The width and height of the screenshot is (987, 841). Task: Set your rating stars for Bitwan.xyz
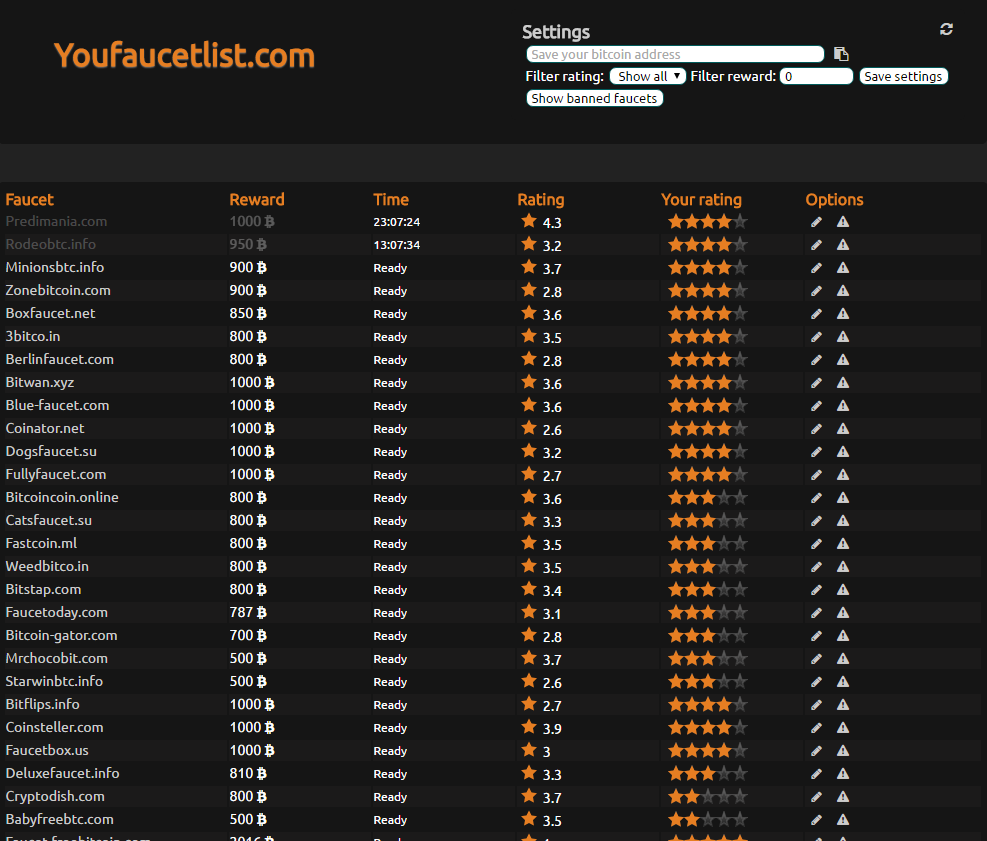point(708,383)
